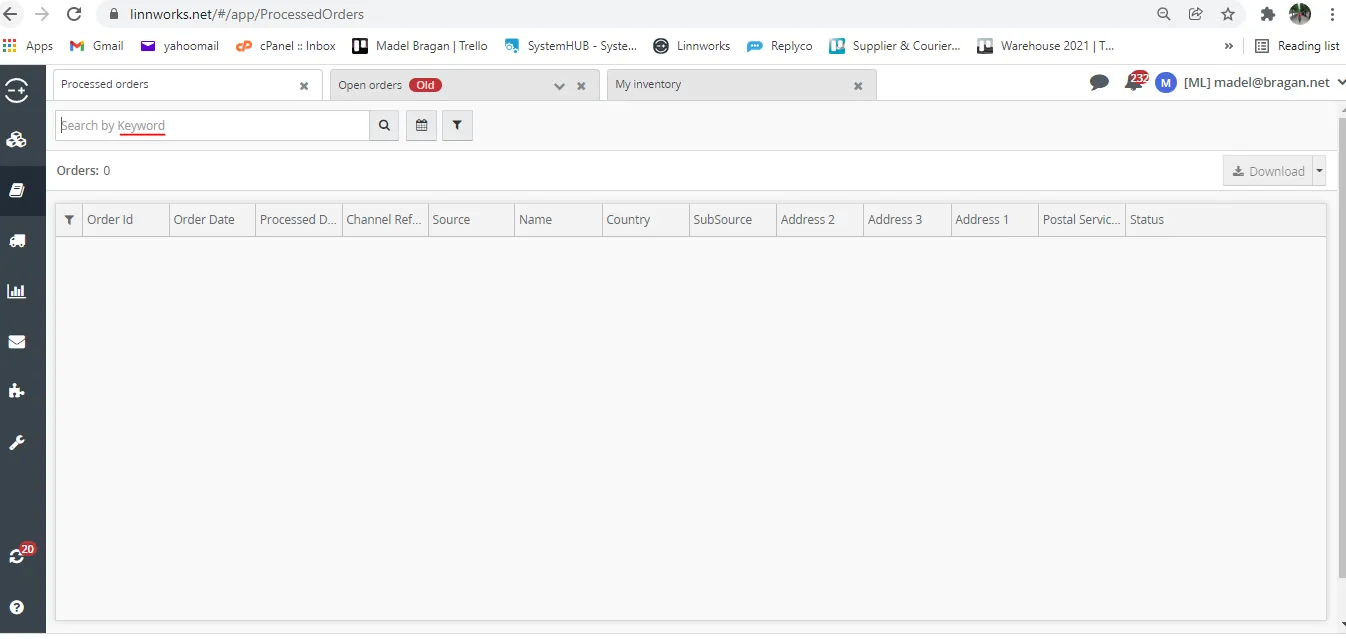Open the Help question mark icon
The image size is (1346, 639).
(17, 607)
